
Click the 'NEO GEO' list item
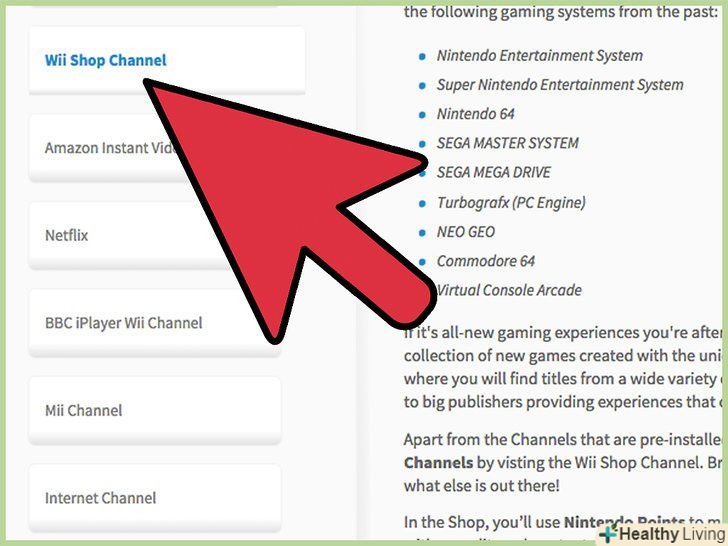(x=466, y=232)
